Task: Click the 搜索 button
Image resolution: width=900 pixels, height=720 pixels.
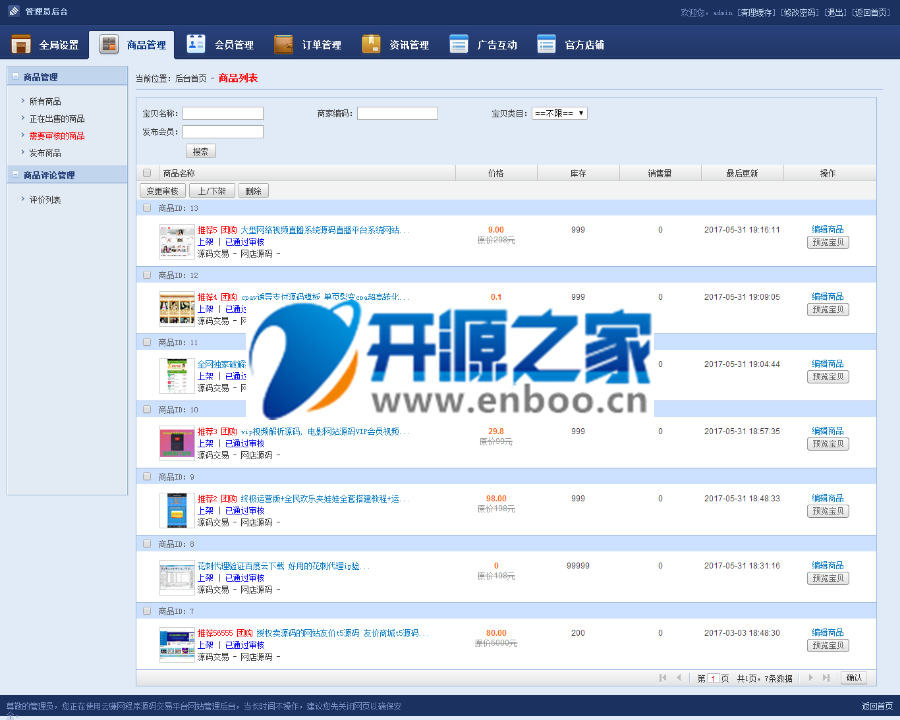Action: [x=201, y=152]
